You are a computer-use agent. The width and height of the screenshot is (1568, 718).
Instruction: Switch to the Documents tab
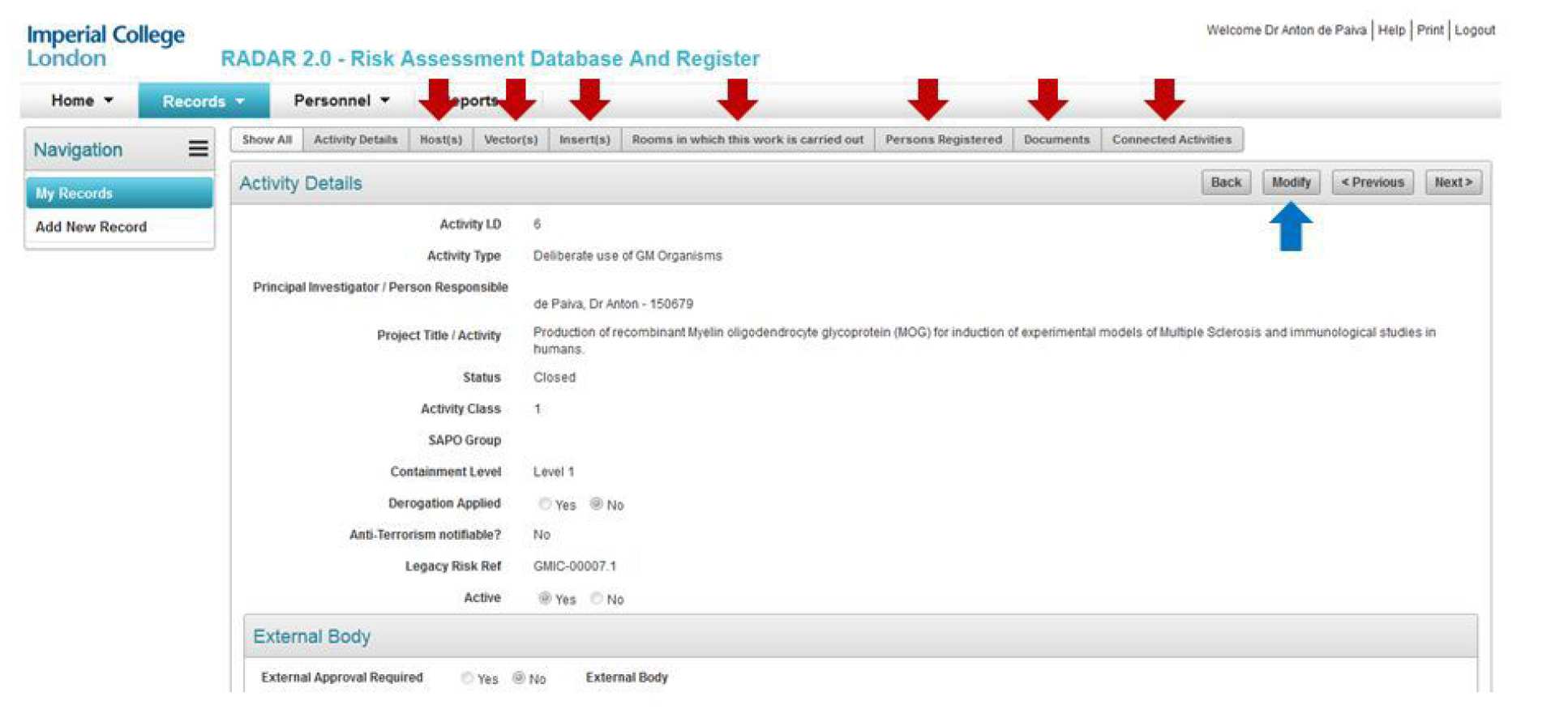1056,139
